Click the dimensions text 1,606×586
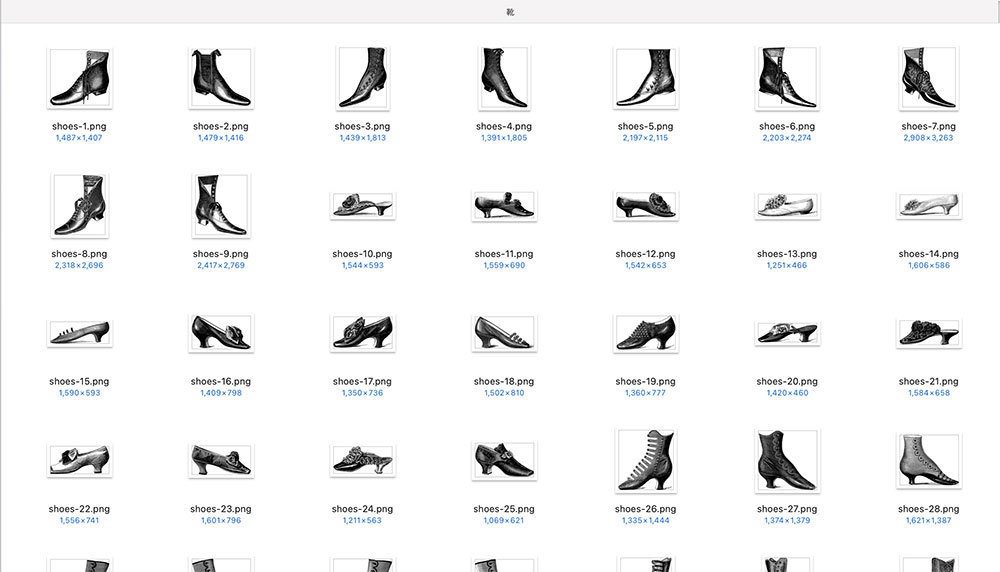The height and width of the screenshot is (572, 1000). pos(929,265)
